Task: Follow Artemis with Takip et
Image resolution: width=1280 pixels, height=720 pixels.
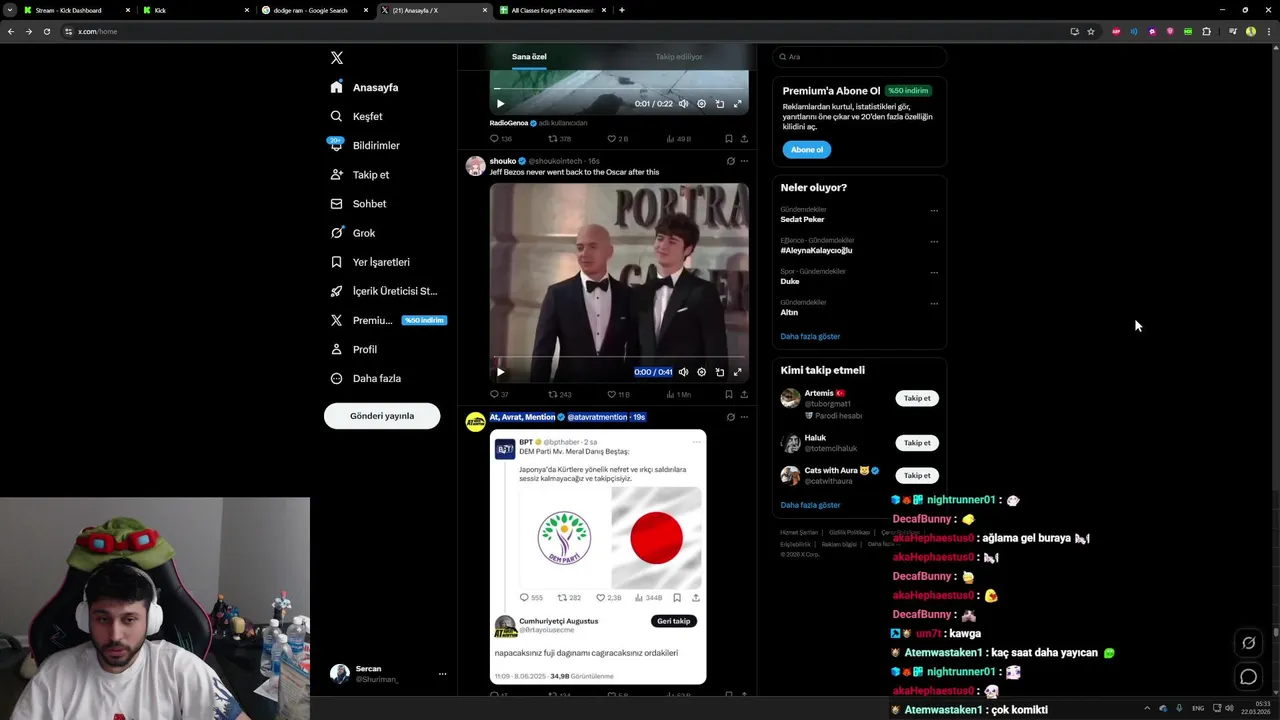Action: tap(917, 398)
